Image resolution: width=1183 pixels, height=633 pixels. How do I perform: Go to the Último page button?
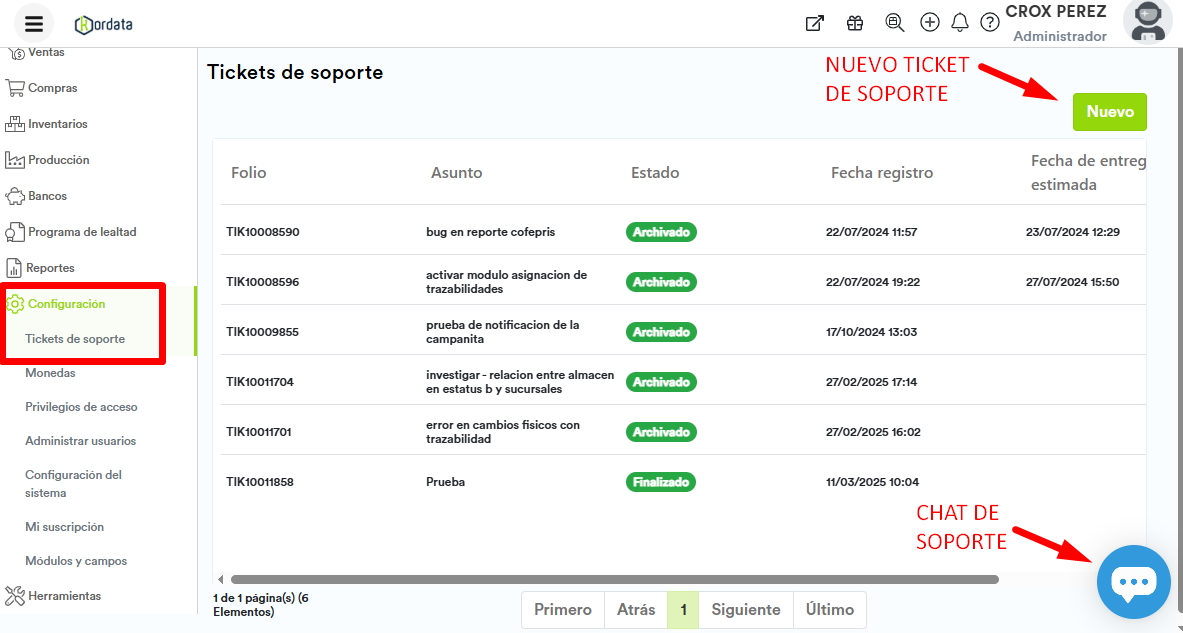(x=829, y=610)
